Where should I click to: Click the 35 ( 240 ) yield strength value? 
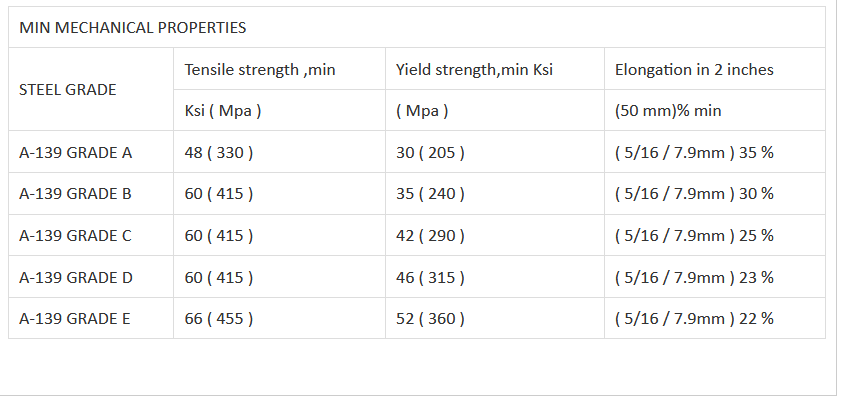click(430, 194)
